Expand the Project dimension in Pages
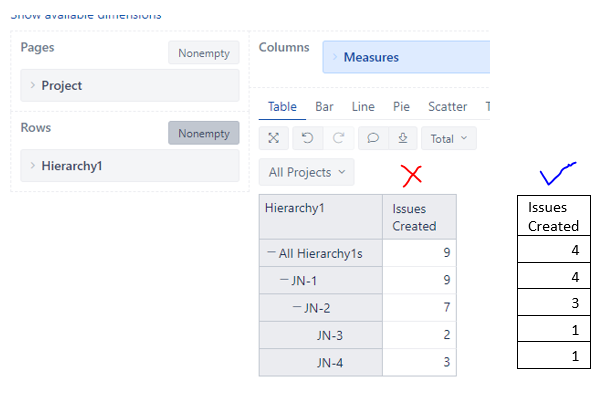601x398 pixels. pyautogui.click(x=33, y=85)
